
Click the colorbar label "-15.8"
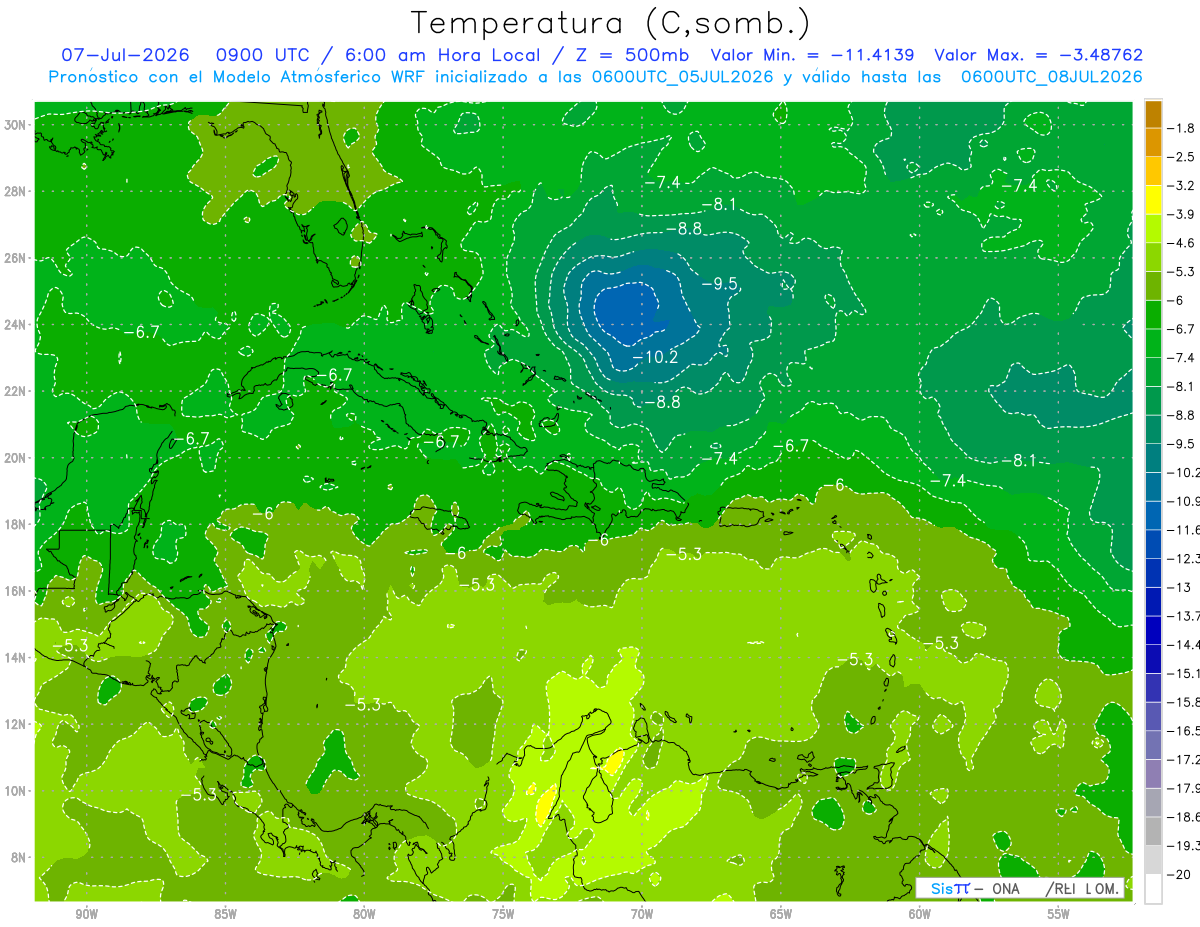click(1184, 702)
